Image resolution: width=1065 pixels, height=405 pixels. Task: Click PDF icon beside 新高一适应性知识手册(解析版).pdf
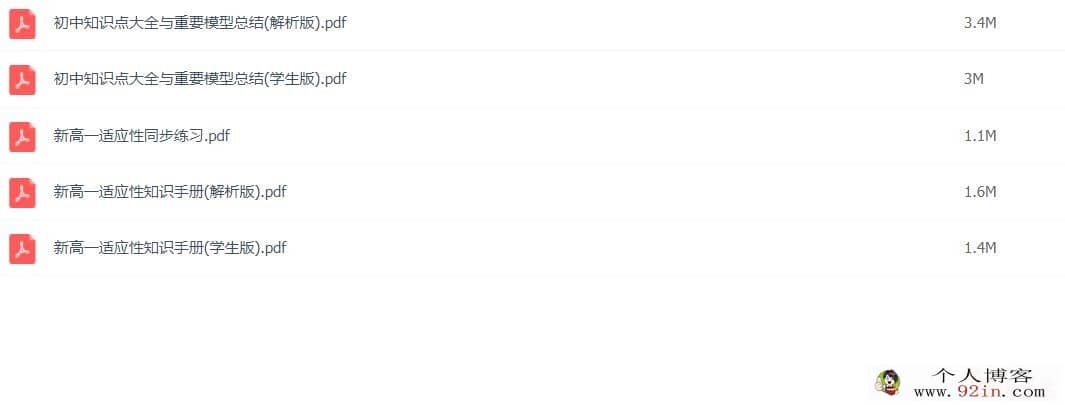pos(22,193)
